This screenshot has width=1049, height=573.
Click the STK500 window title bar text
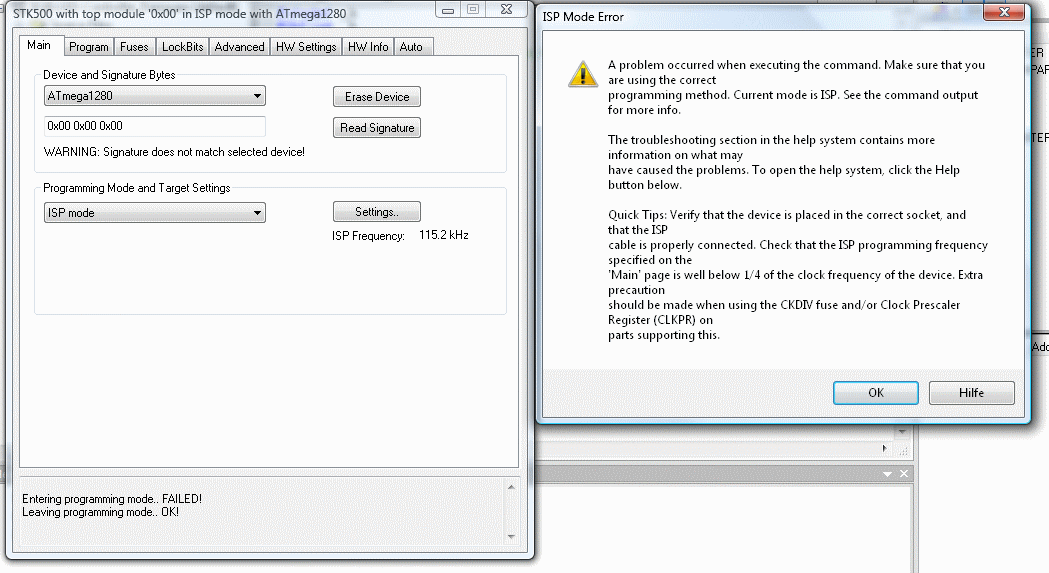(180, 13)
